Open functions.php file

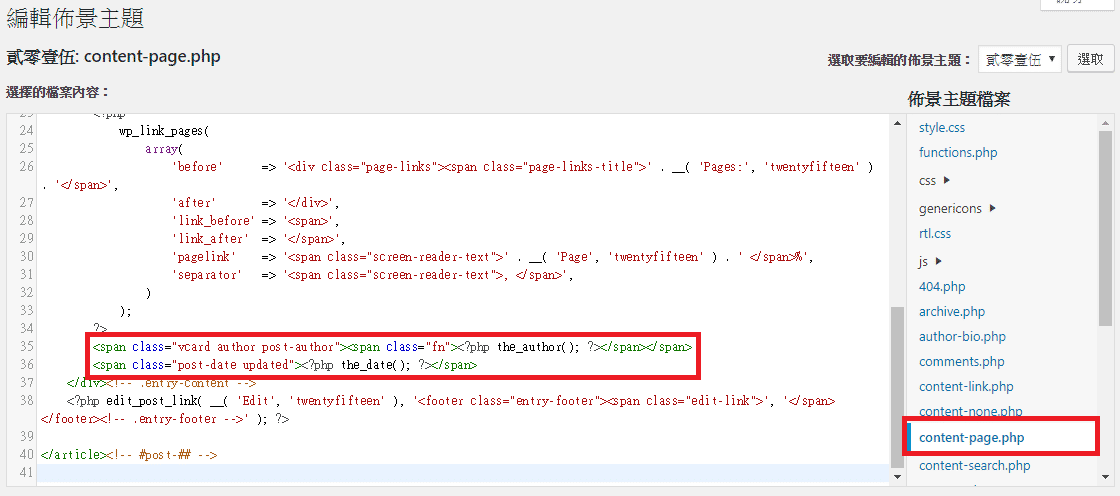[958, 153]
